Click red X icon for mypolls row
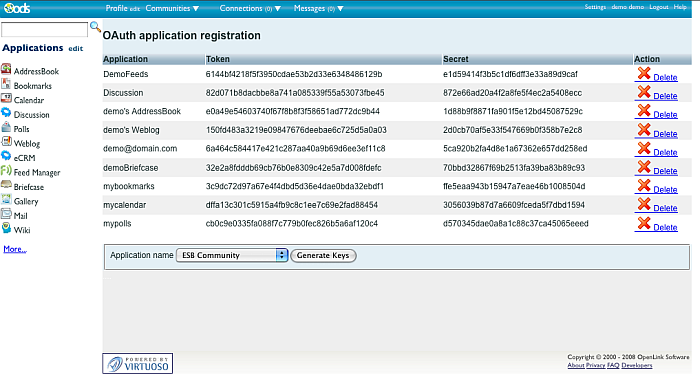The height and width of the screenshot is (386, 700). coord(644,223)
